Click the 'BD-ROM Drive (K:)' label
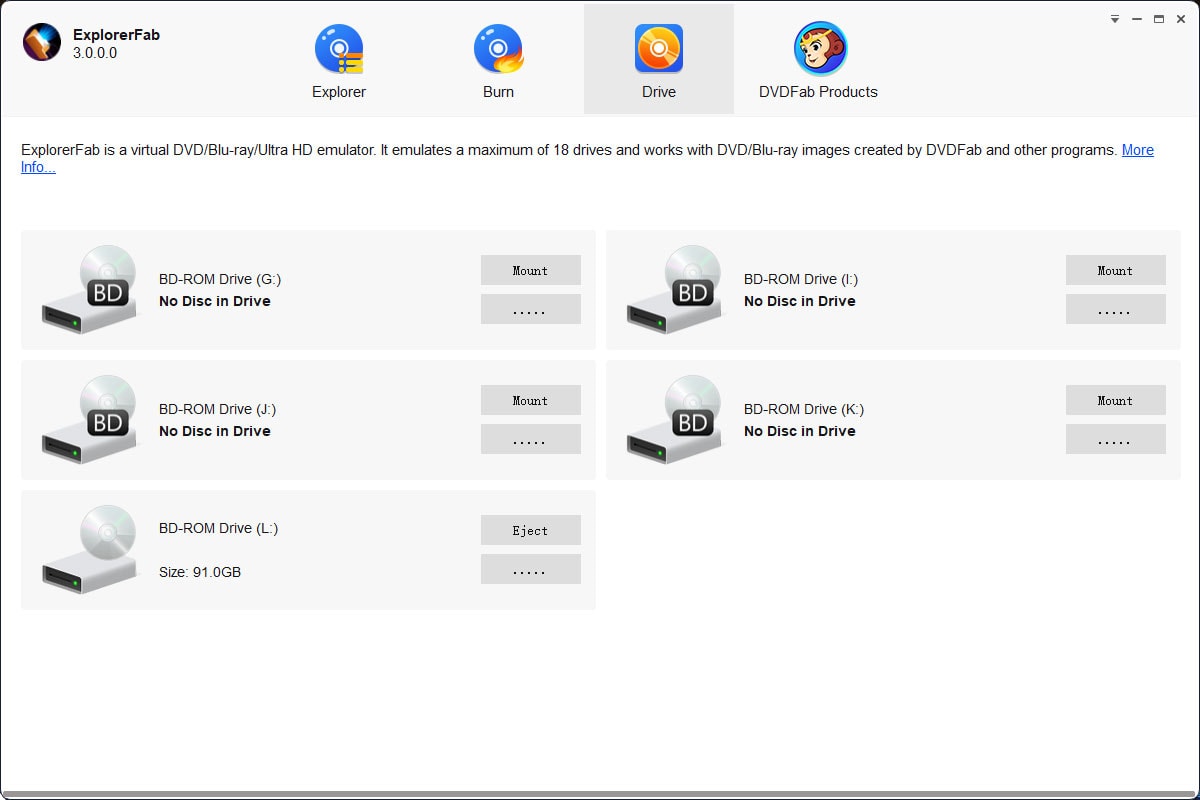Screen dimensions: 1200x800 point(804,409)
